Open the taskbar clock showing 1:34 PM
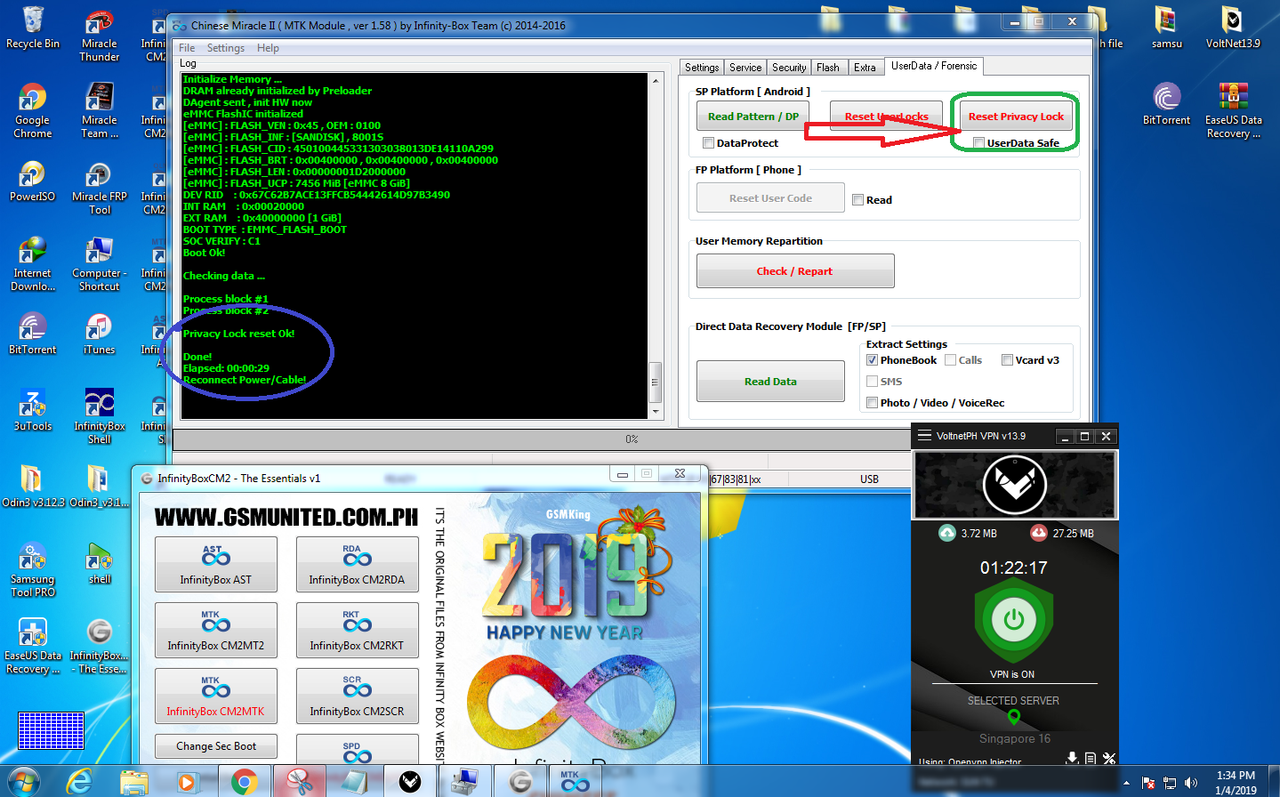Image resolution: width=1280 pixels, height=797 pixels. [x=1237, y=781]
